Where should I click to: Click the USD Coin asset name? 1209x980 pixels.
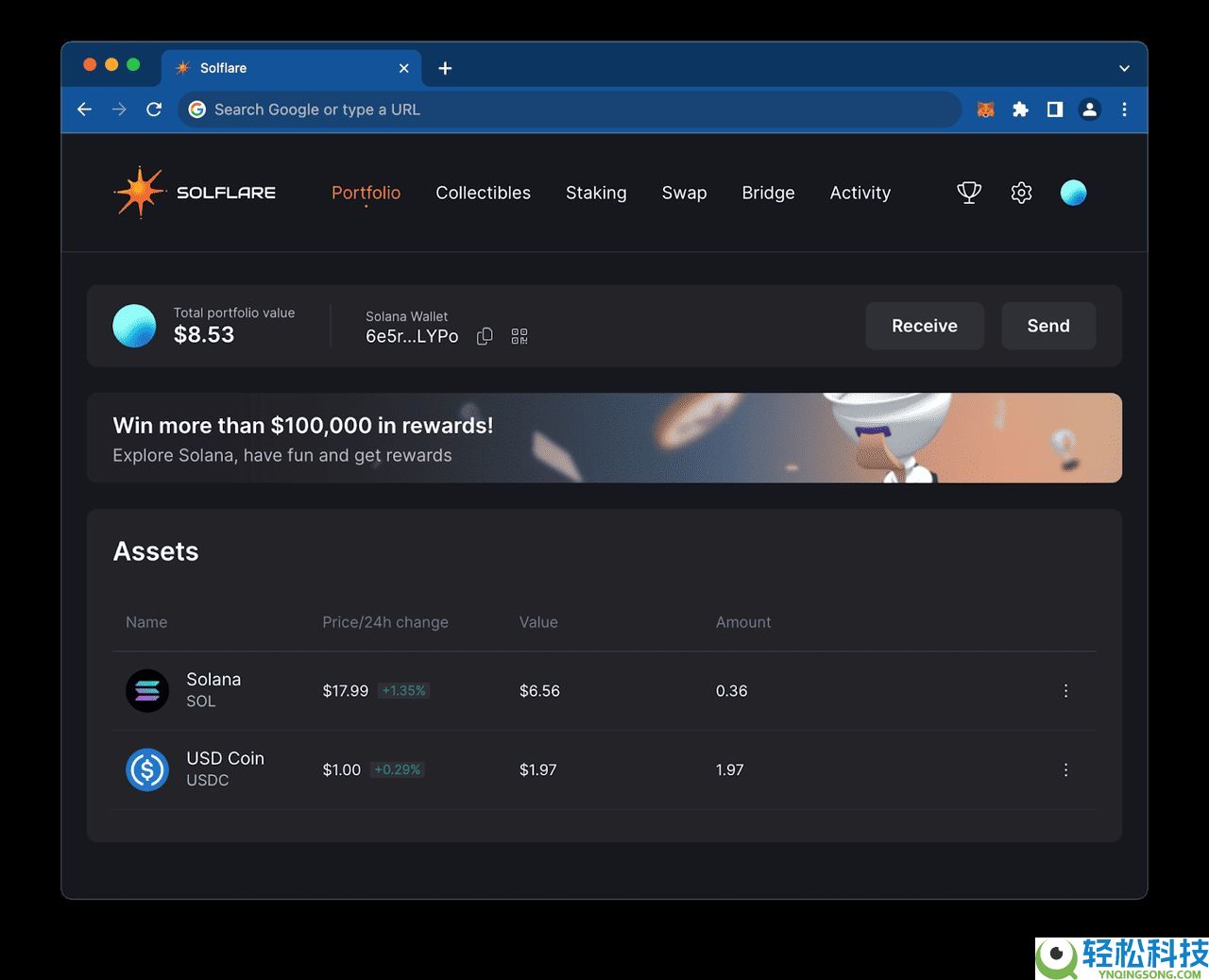coord(225,758)
